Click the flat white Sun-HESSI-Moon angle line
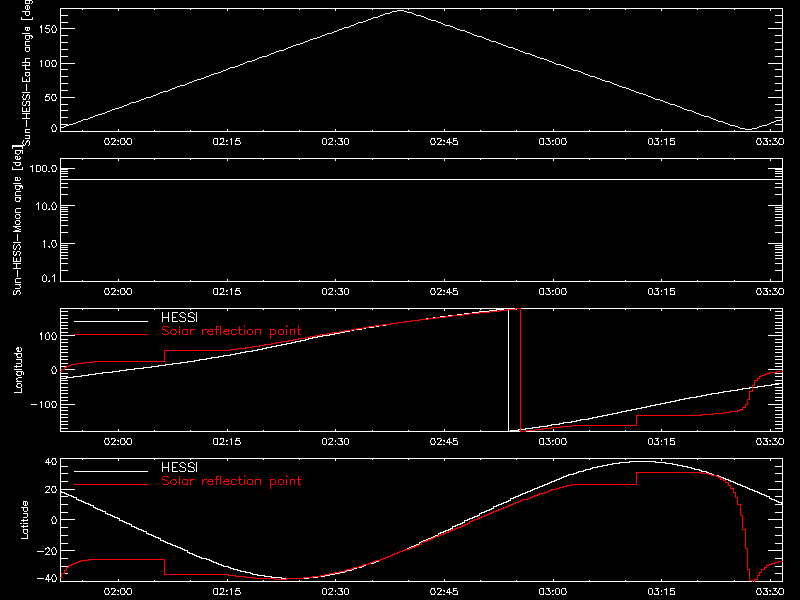The image size is (800, 600). 421,180
